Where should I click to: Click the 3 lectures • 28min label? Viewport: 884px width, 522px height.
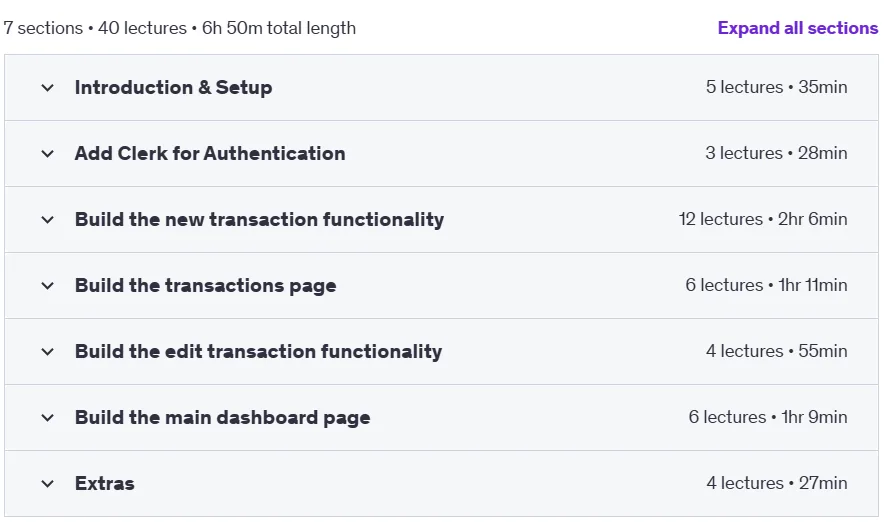(x=776, y=153)
